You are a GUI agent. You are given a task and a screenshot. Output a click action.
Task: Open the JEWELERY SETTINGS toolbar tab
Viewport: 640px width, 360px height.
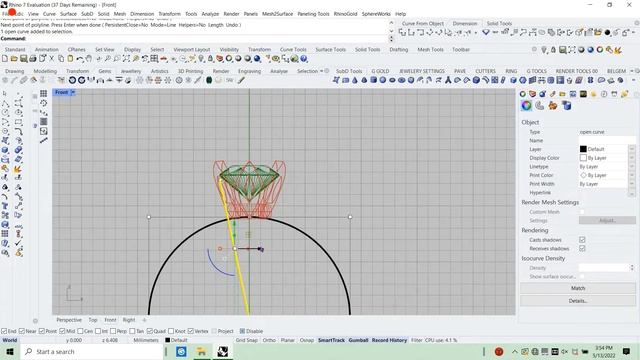pos(422,71)
